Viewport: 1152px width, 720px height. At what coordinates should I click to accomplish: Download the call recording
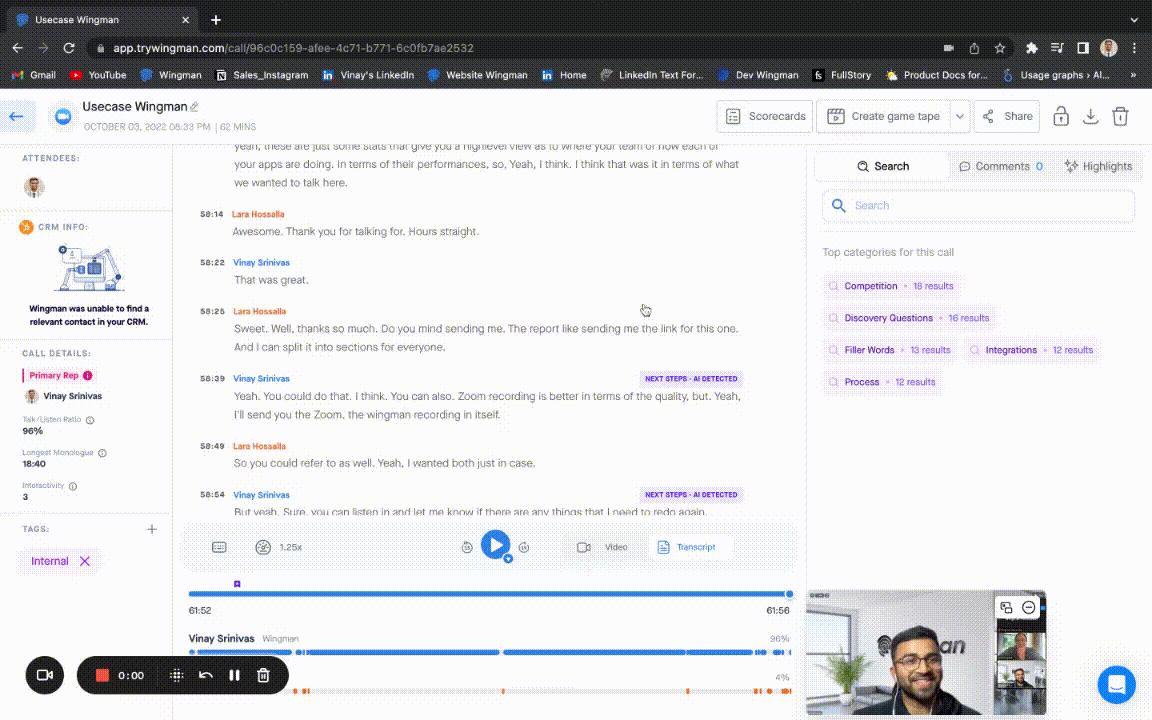(x=1090, y=116)
